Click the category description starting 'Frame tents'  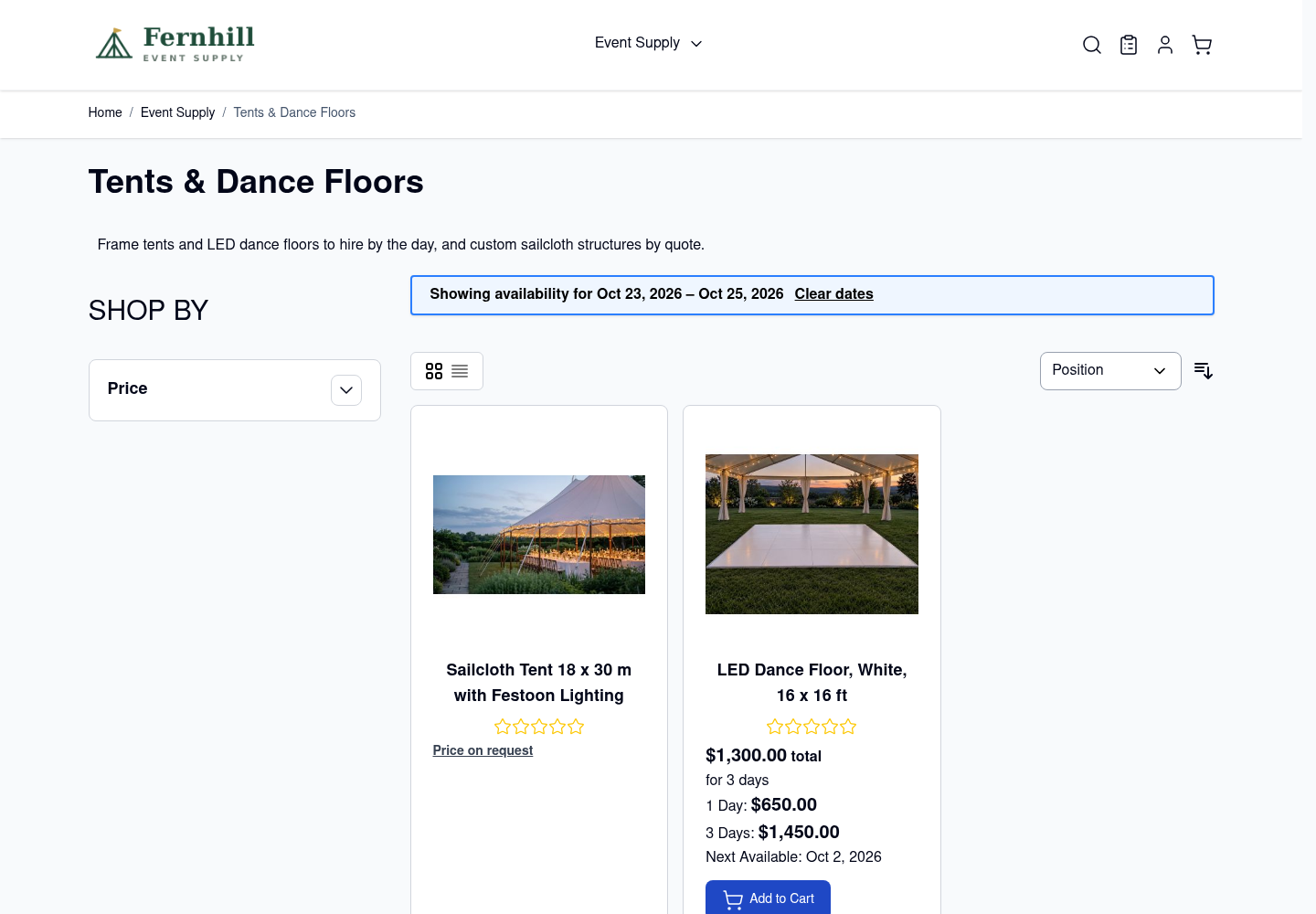click(401, 245)
